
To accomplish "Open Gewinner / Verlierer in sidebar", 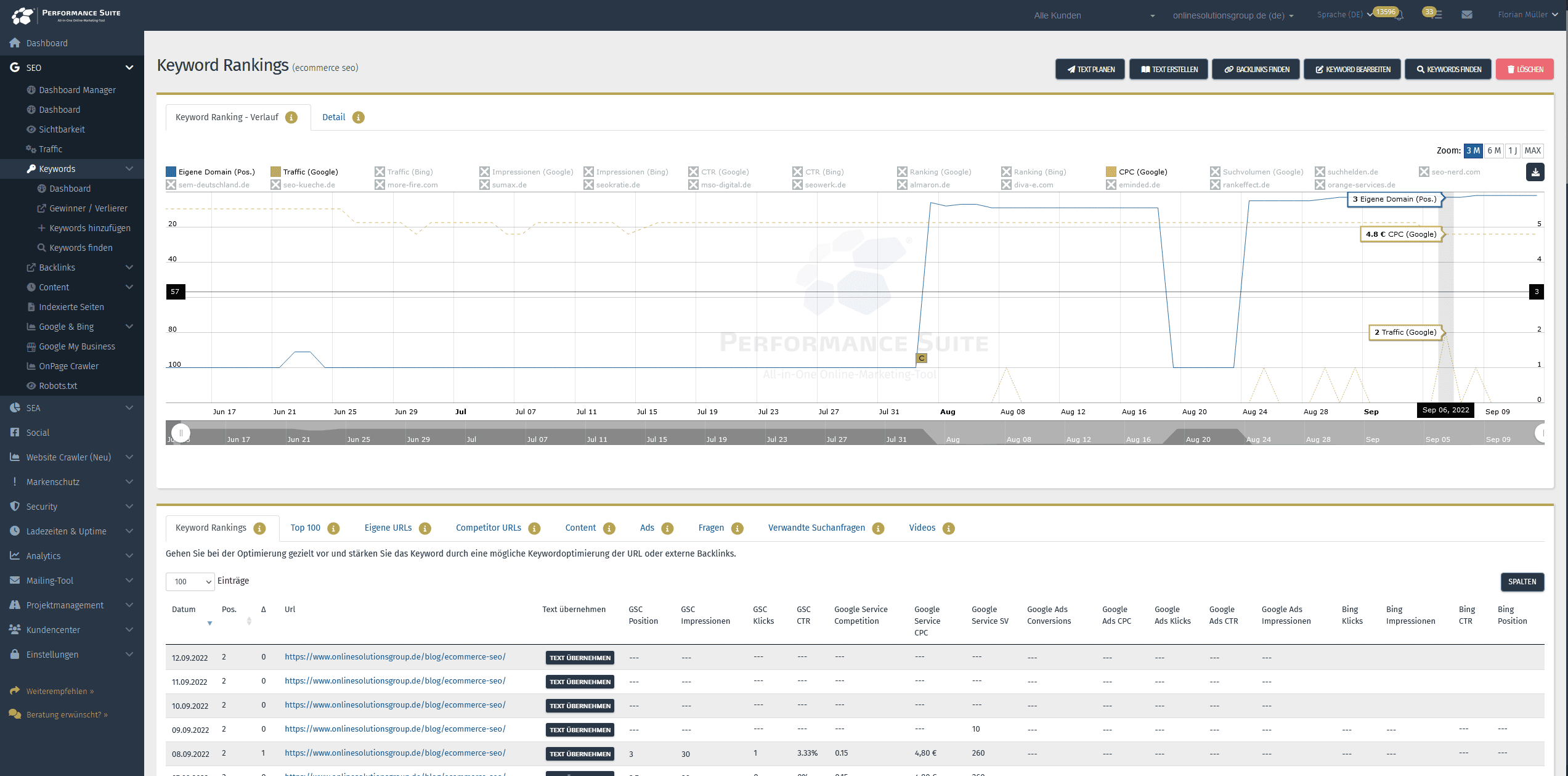I will tap(88, 208).
